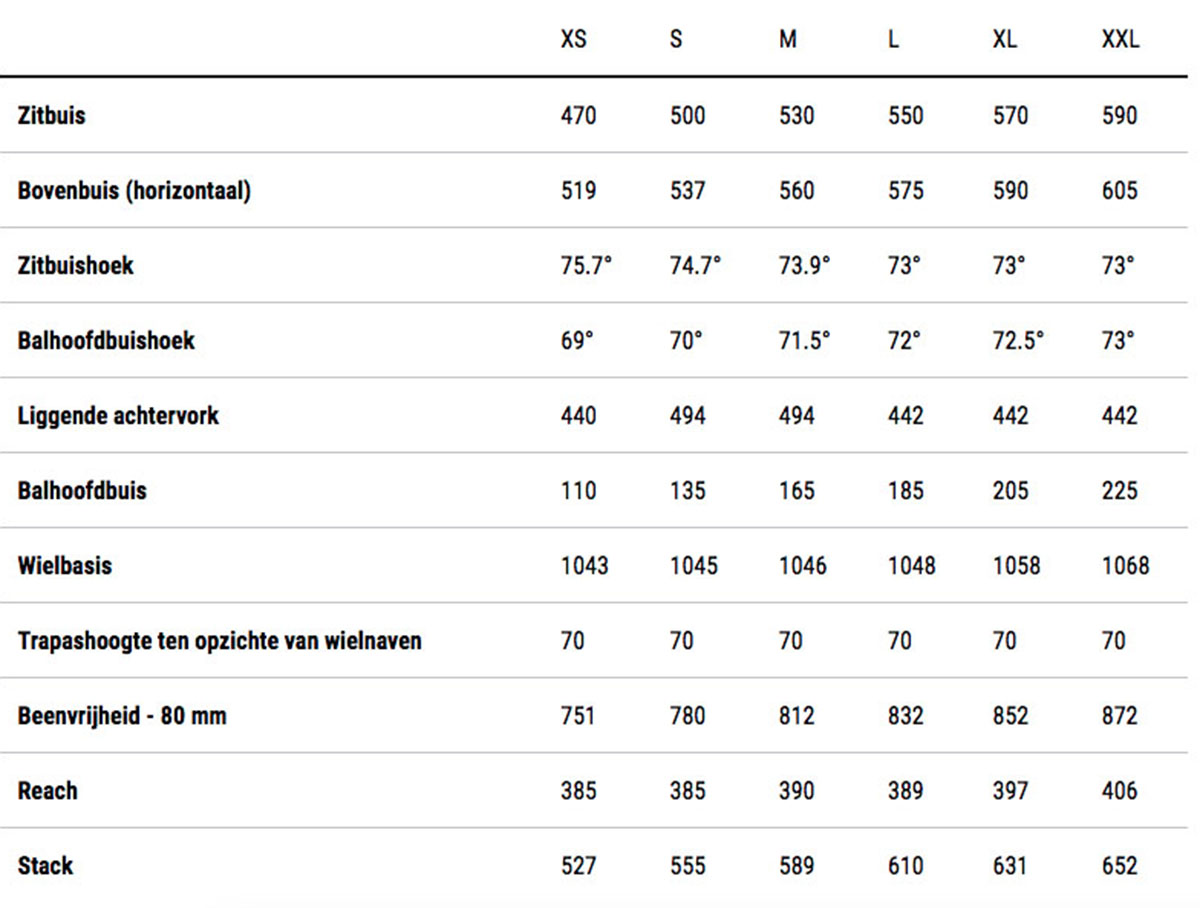This screenshot has height=908, width=1200.
Task: Click the Balhoofdbuishoek row label
Action: 106,340
